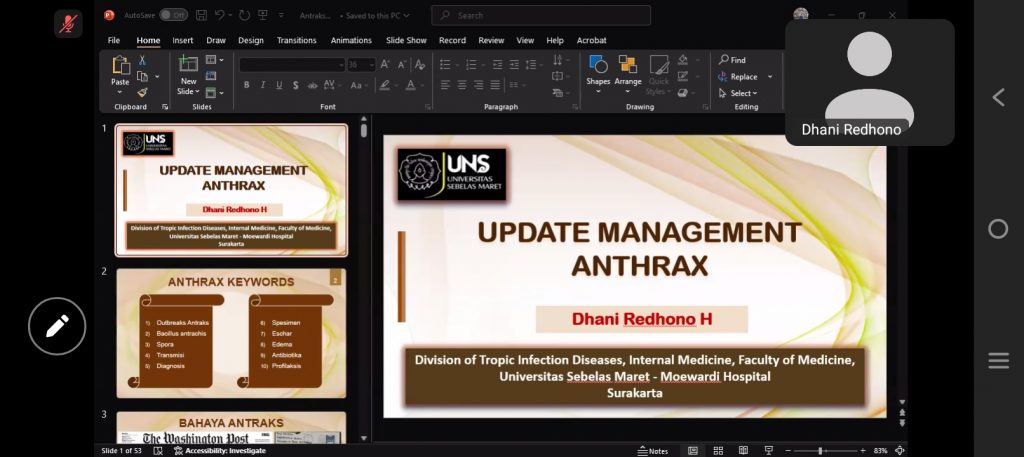The width and height of the screenshot is (1024, 457).
Task: Click the Undo arrow
Action: [219, 15]
